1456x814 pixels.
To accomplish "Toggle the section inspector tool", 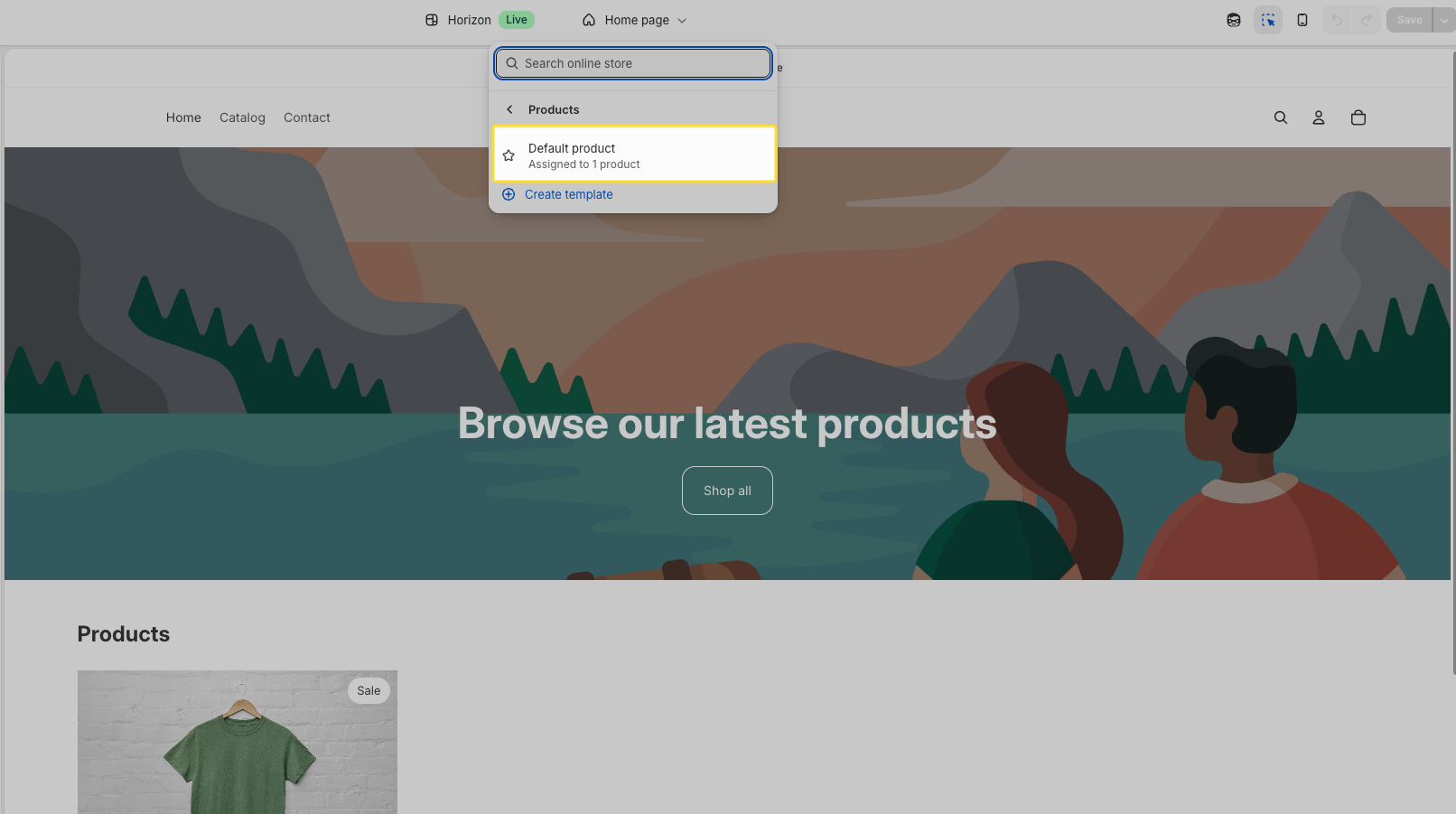I will (x=1268, y=19).
